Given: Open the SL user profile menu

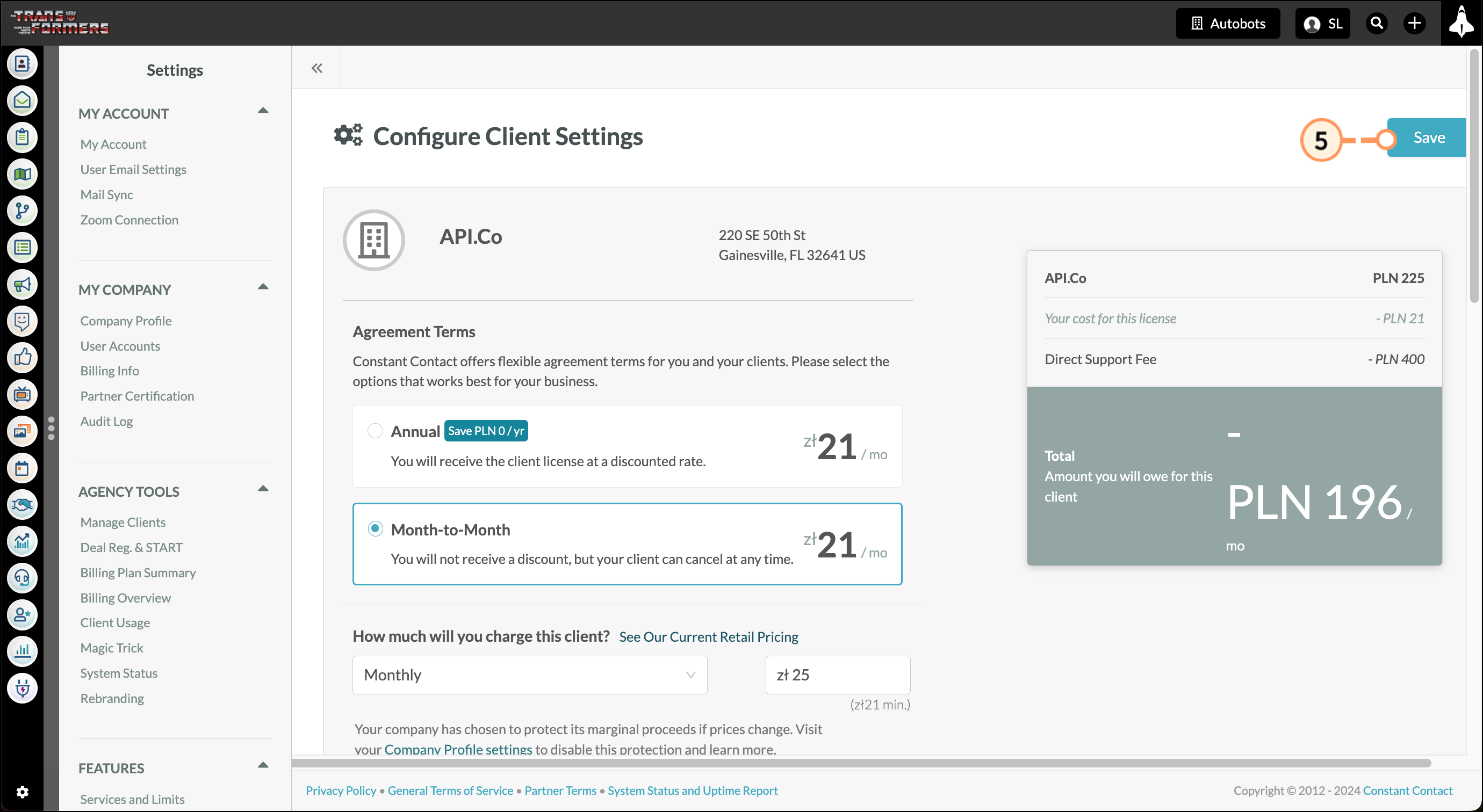Looking at the screenshot, I should point(1322,24).
